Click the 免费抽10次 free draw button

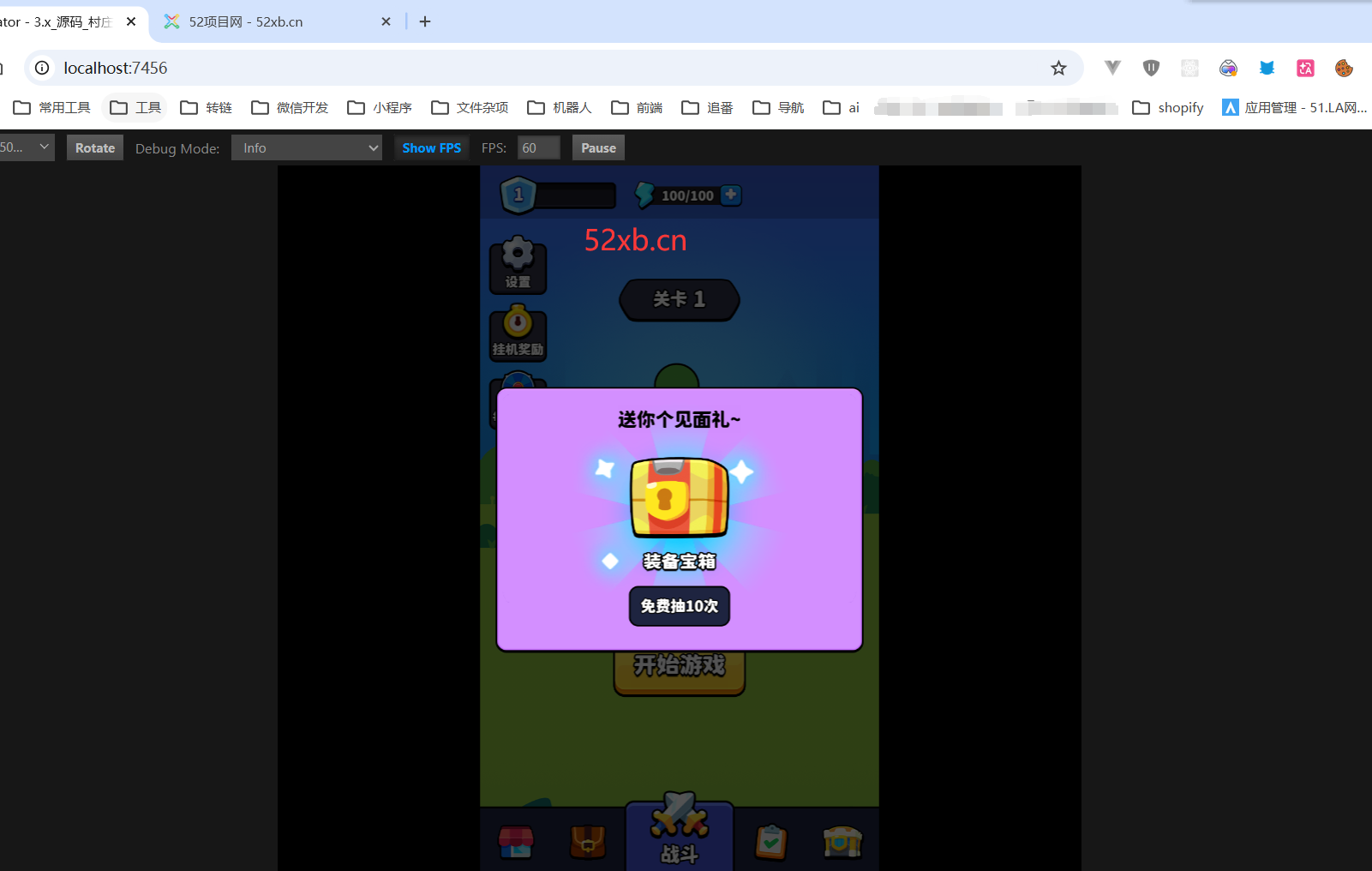679,606
